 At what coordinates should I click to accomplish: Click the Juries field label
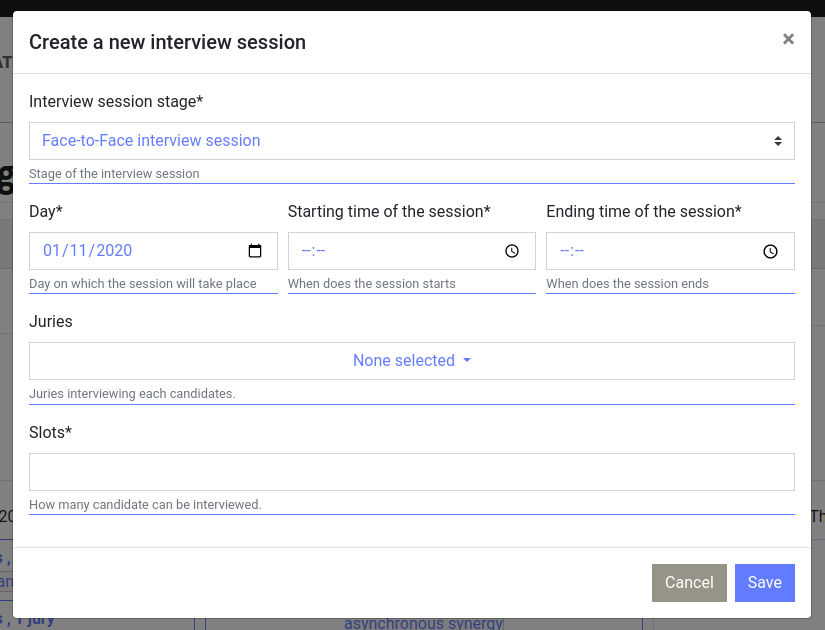51,322
